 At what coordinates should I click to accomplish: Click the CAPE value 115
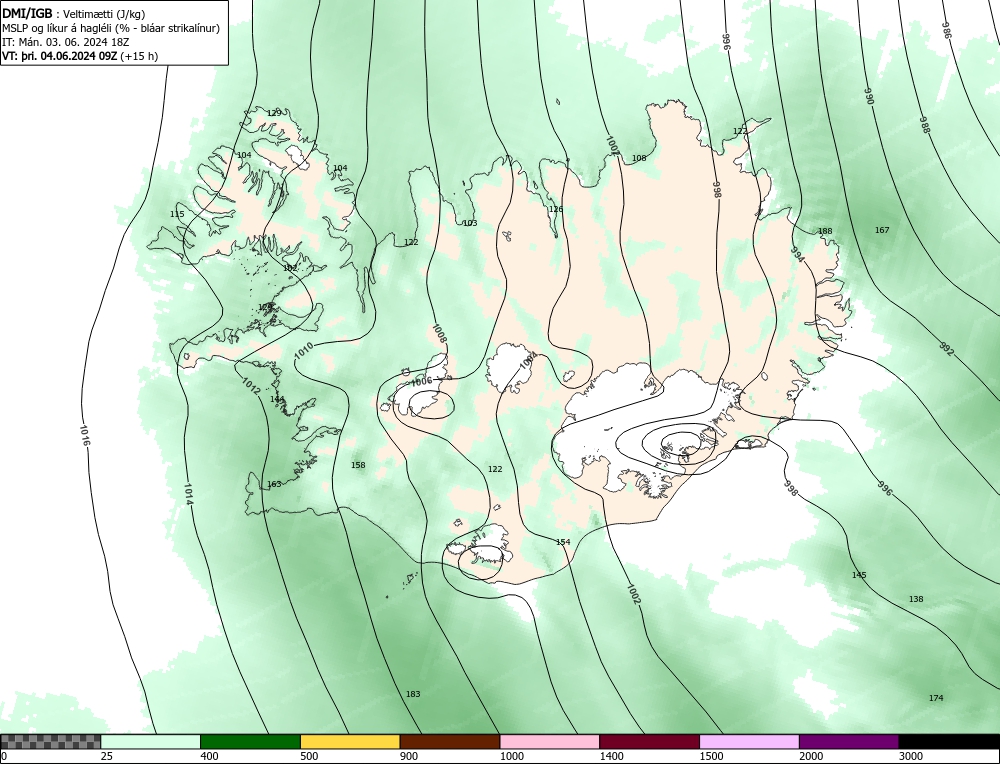[177, 214]
